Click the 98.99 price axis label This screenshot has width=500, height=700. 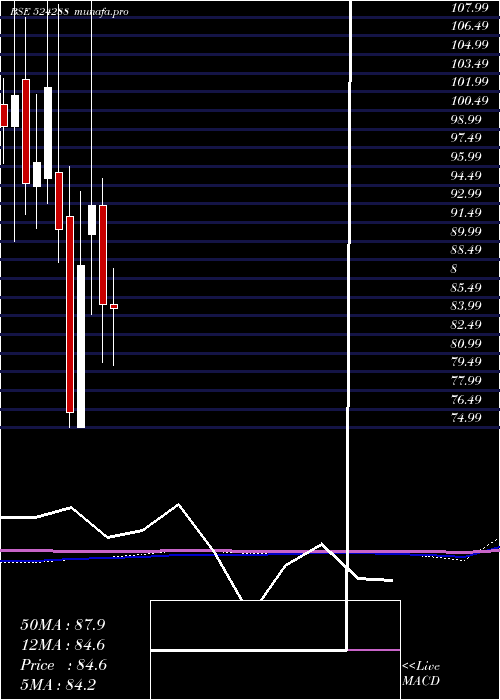point(466,119)
